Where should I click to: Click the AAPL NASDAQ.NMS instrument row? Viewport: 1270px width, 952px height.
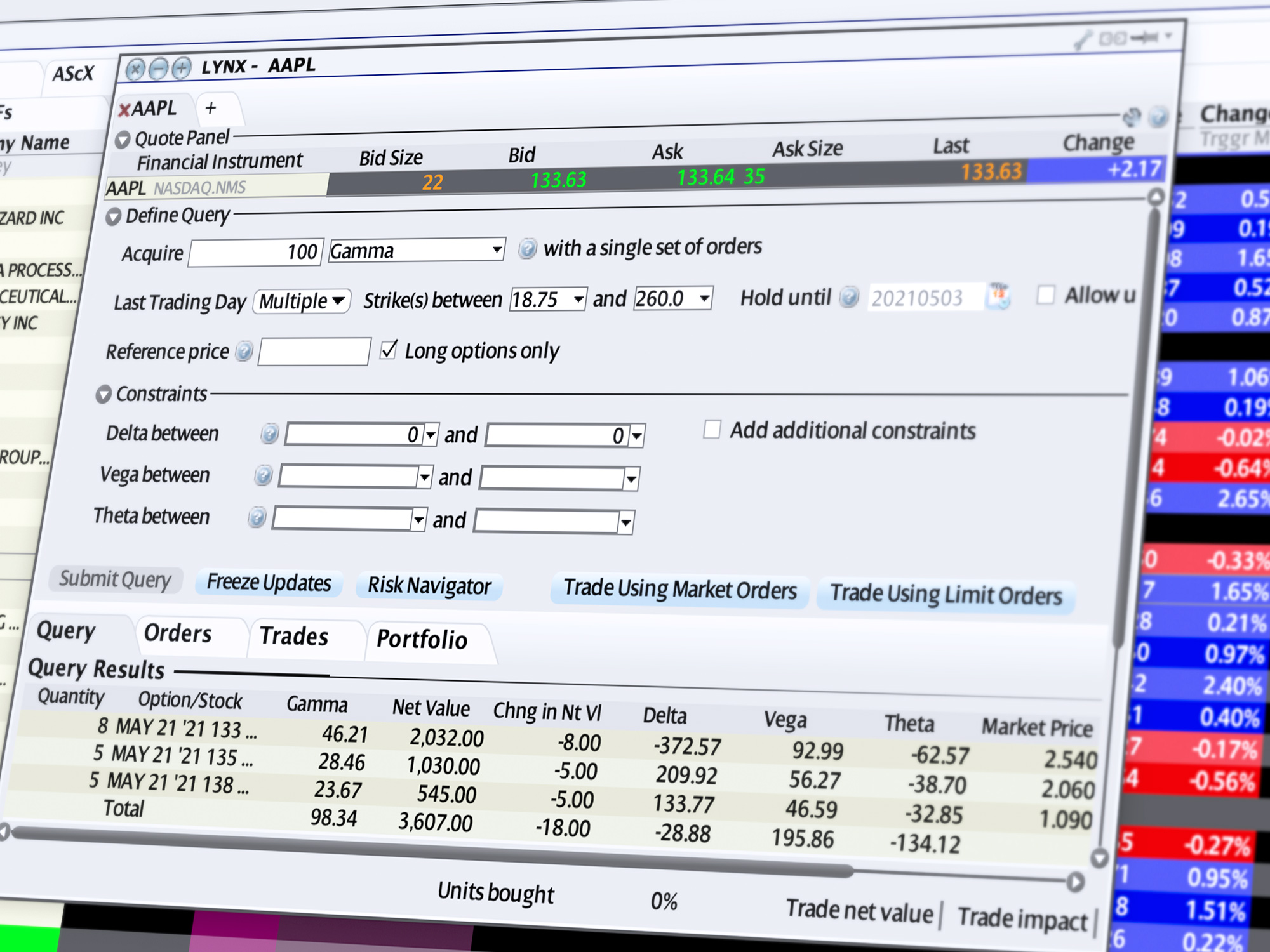[x=216, y=188]
